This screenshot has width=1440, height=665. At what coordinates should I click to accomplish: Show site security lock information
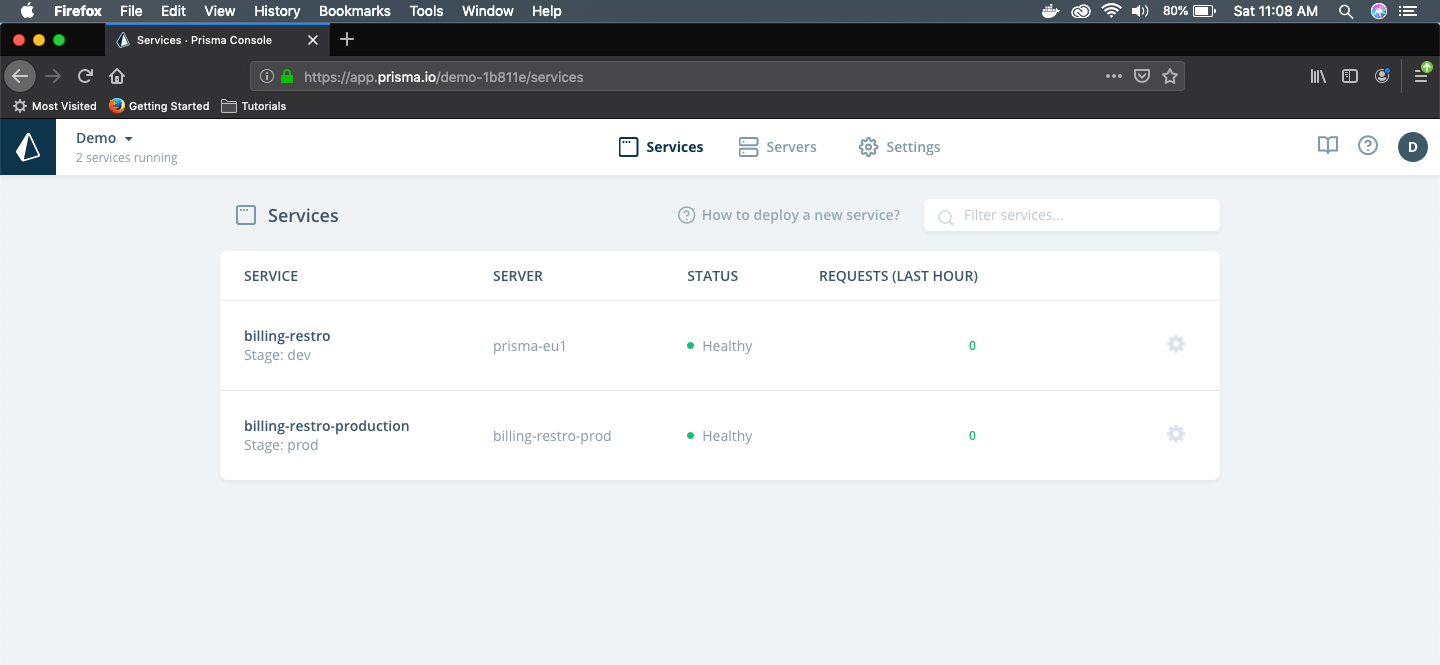(287, 76)
